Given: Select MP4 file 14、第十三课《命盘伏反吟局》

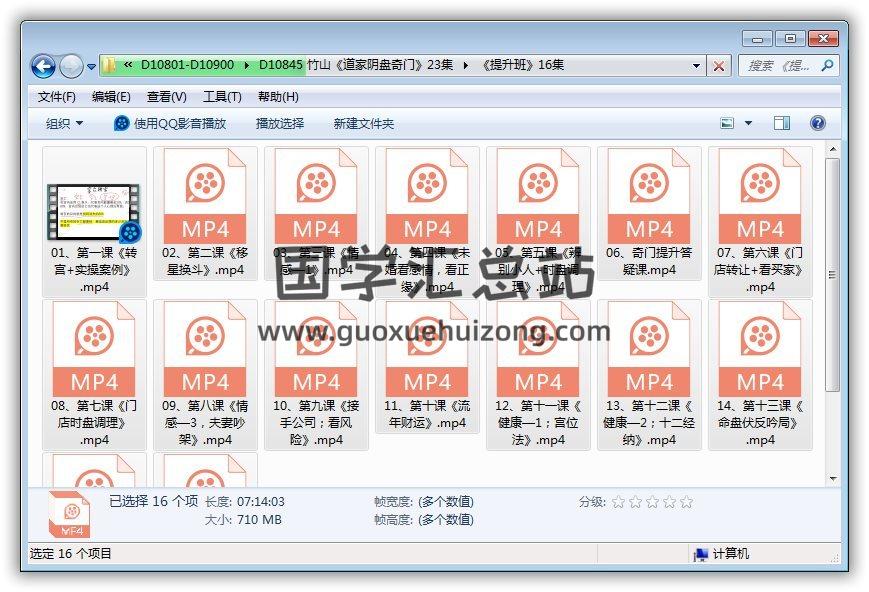Looking at the screenshot, I should click(760, 375).
